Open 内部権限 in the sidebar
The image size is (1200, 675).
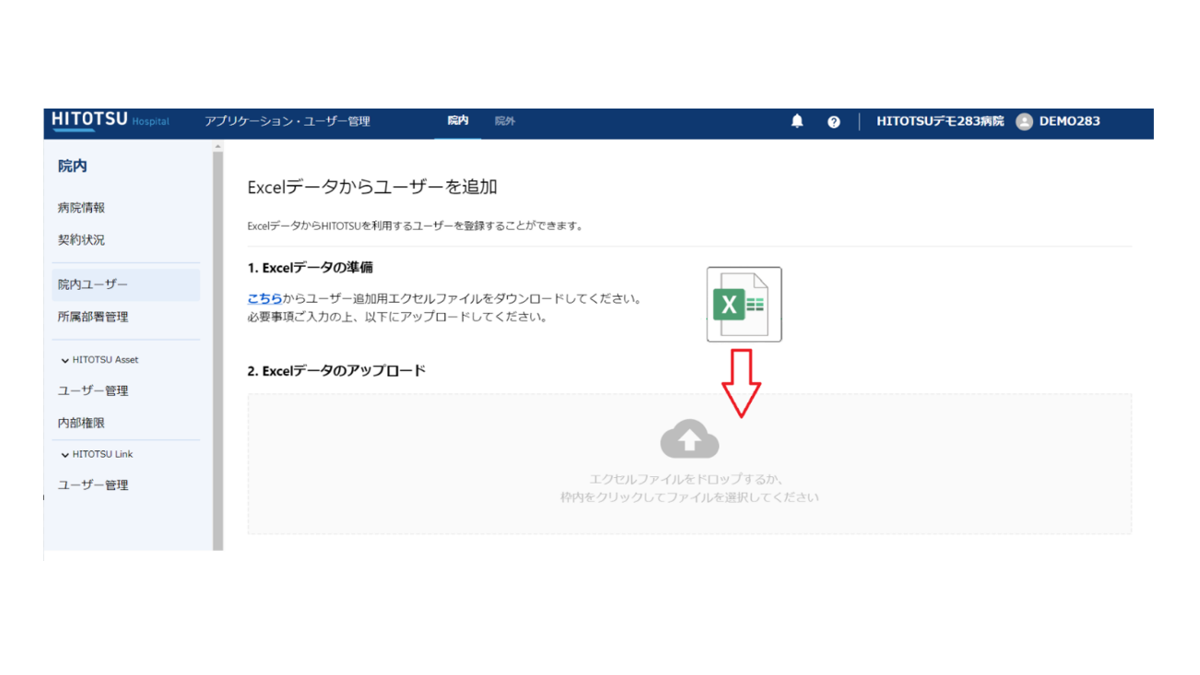coord(81,423)
